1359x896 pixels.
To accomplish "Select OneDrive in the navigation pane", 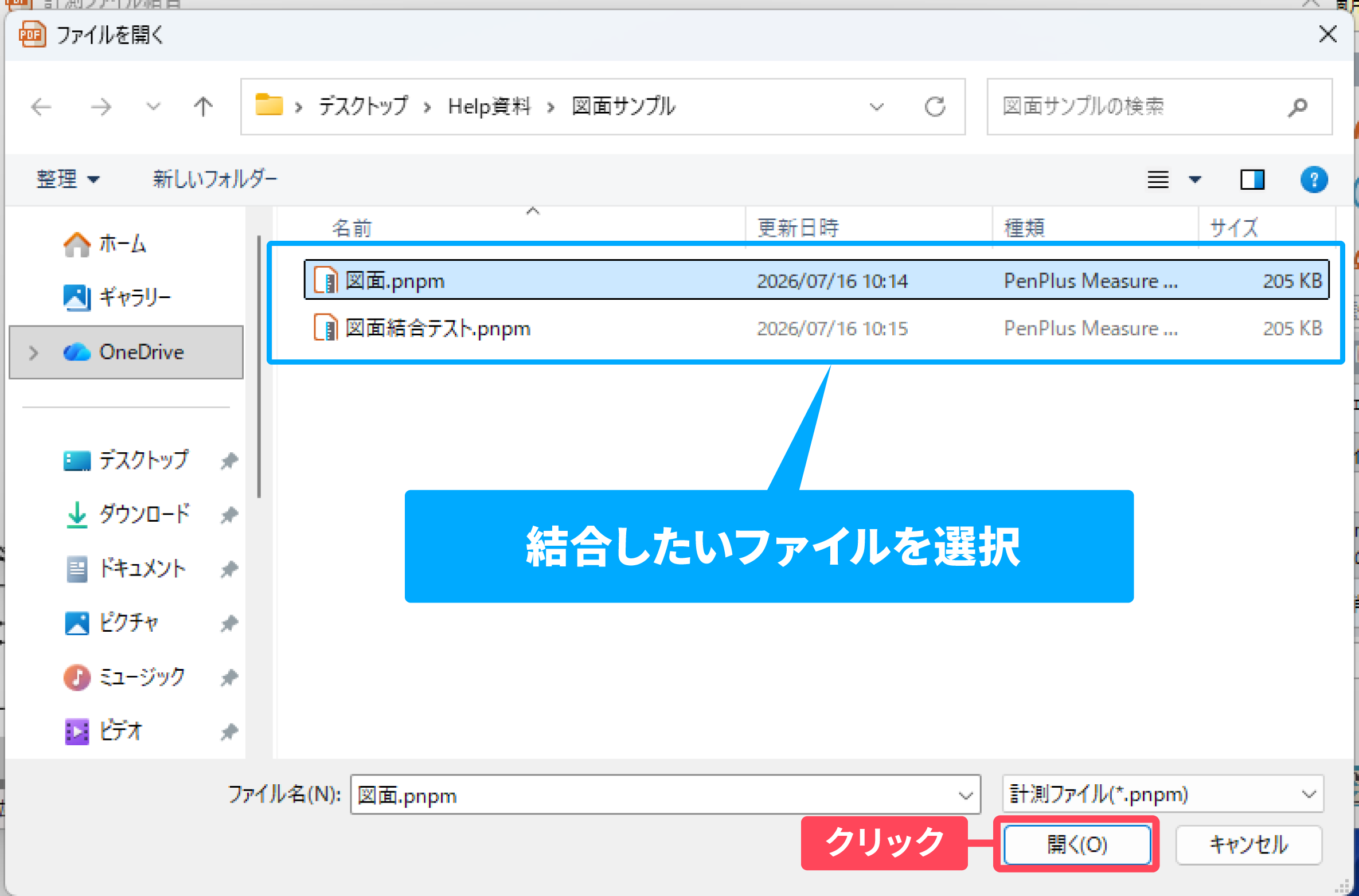I will click(x=126, y=352).
